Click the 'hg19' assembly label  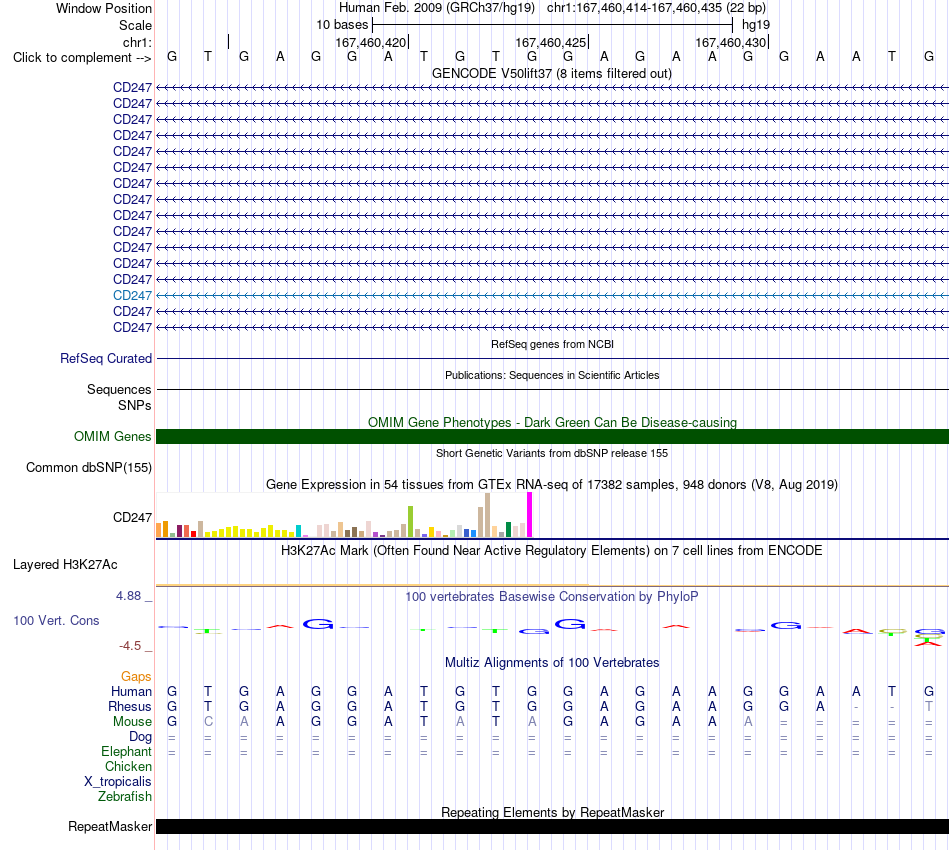756,25
